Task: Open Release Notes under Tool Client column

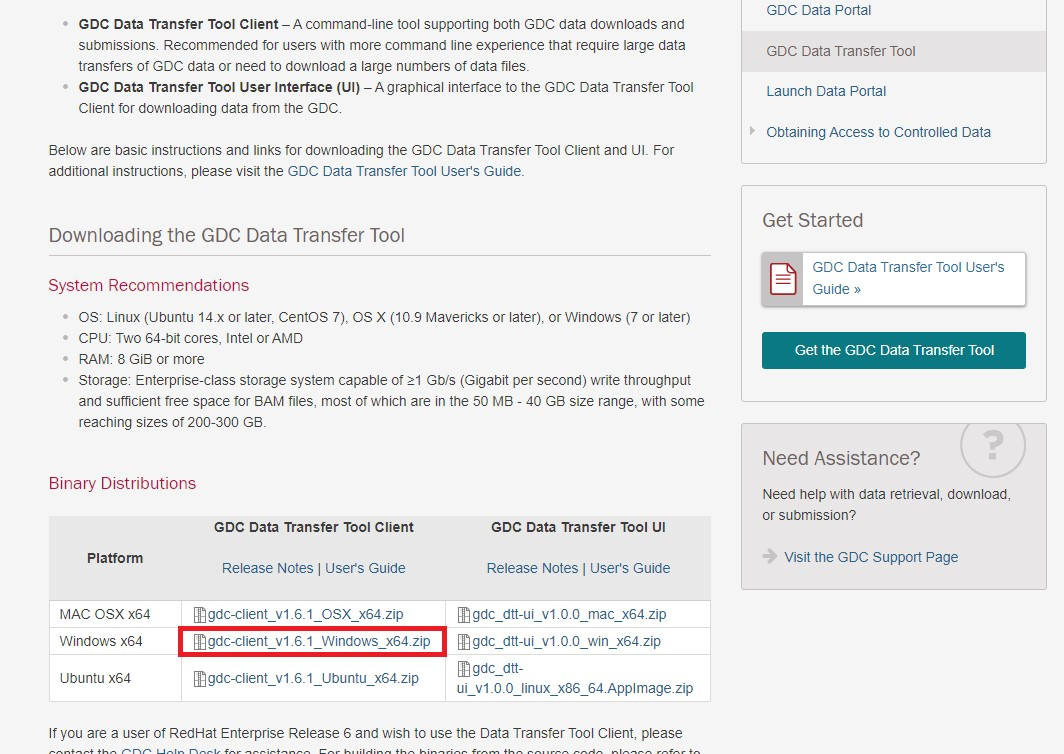Action: coord(267,568)
